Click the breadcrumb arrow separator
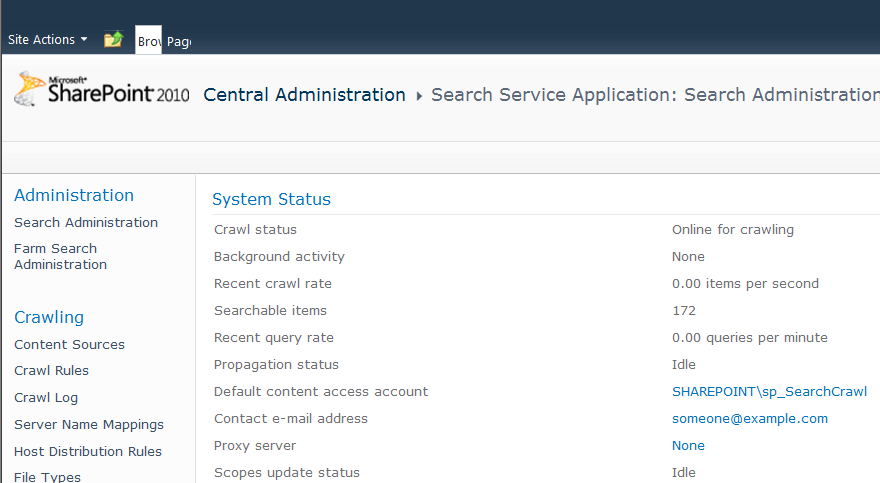The height and width of the screenshot is (483, 880). [419, 96]
